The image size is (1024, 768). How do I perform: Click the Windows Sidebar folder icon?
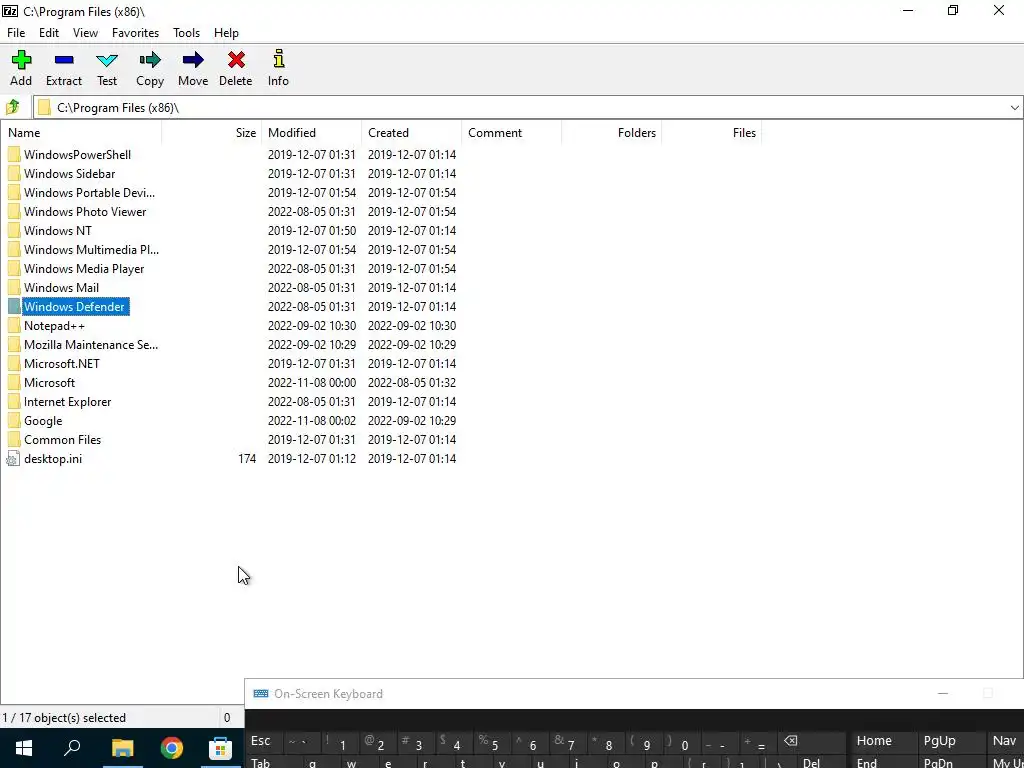click(14, 174)
